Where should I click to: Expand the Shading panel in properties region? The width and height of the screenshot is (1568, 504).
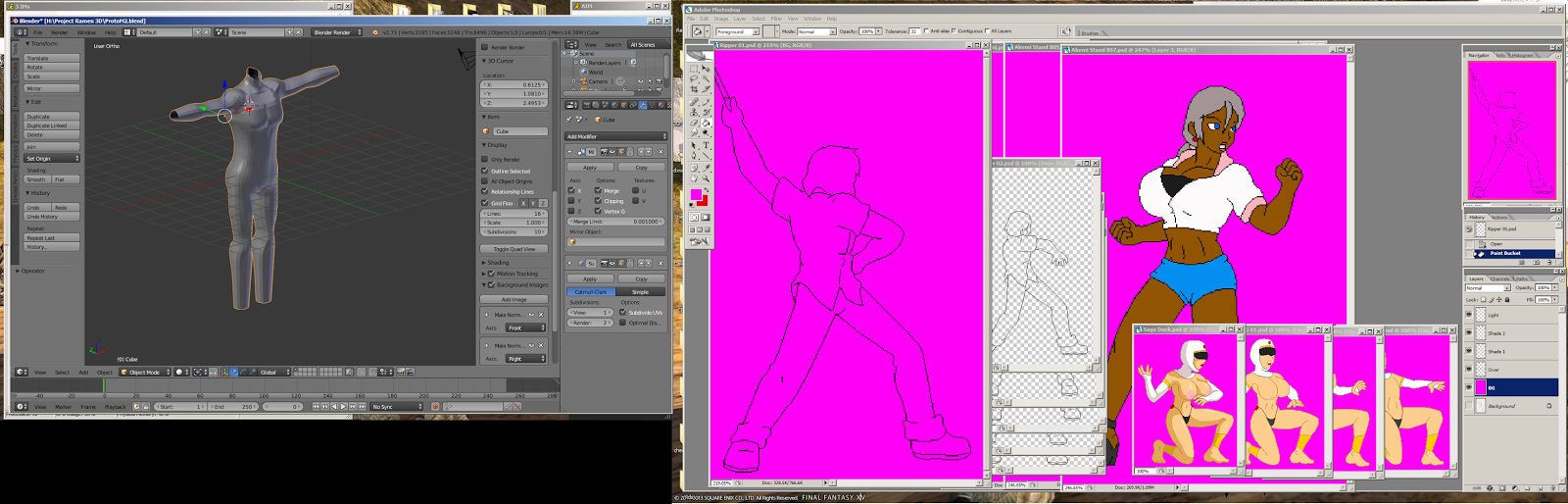point(496,263)
